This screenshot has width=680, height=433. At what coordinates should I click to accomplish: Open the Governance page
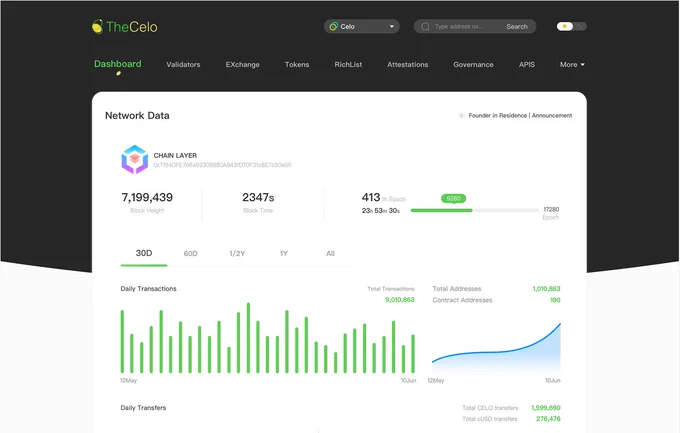(x=473, y=64)
